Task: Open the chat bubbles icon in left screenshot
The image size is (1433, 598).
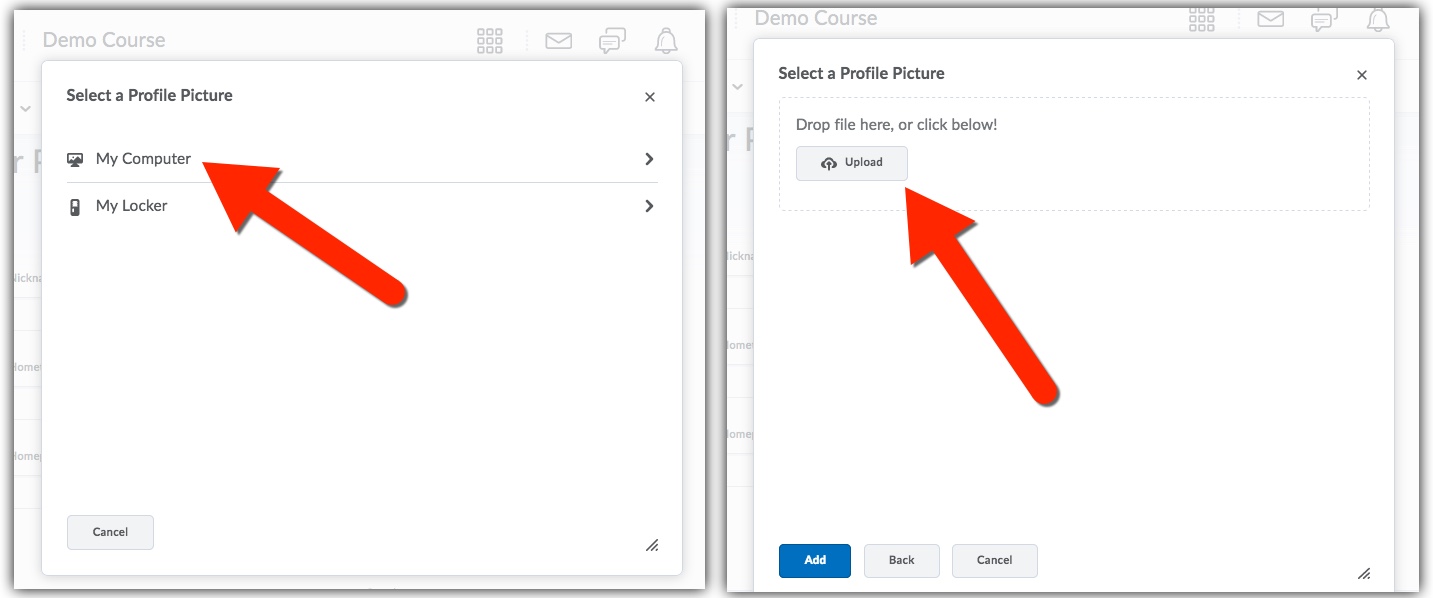Action: 612,41
